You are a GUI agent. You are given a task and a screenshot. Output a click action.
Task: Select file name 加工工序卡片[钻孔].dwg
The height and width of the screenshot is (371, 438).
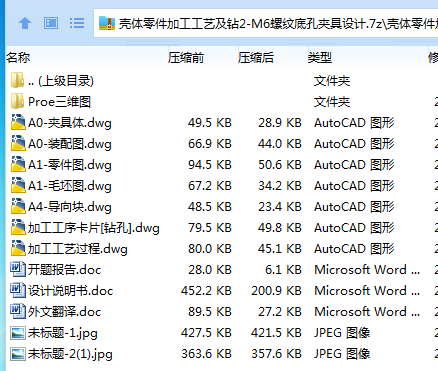click(94, 228)
